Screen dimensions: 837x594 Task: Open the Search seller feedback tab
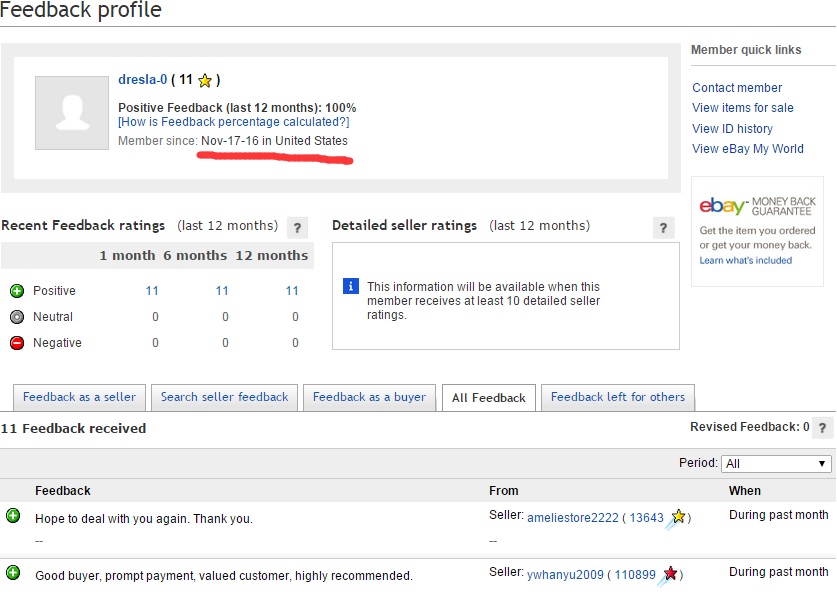point(224,397)
